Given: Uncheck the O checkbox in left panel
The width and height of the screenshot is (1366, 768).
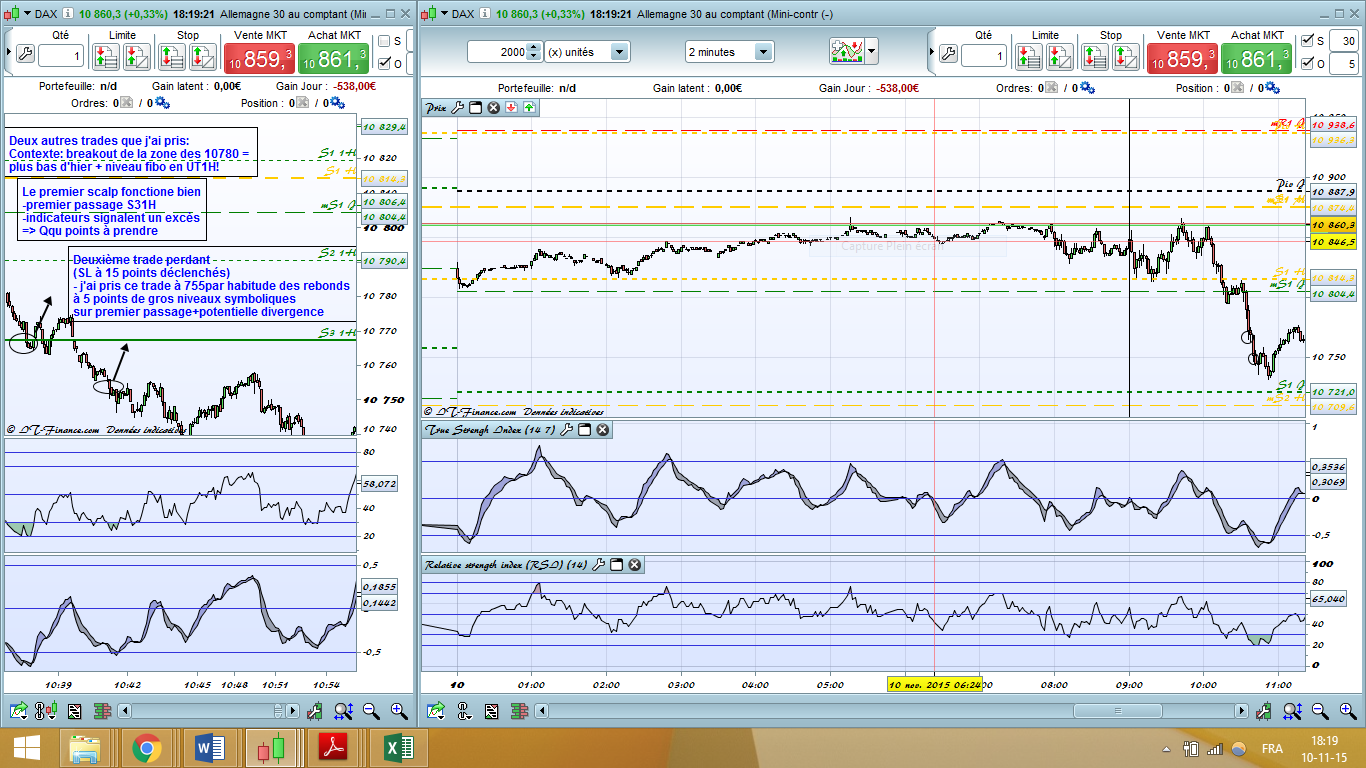Looking at the screenshot, I should tap(384, 64).
